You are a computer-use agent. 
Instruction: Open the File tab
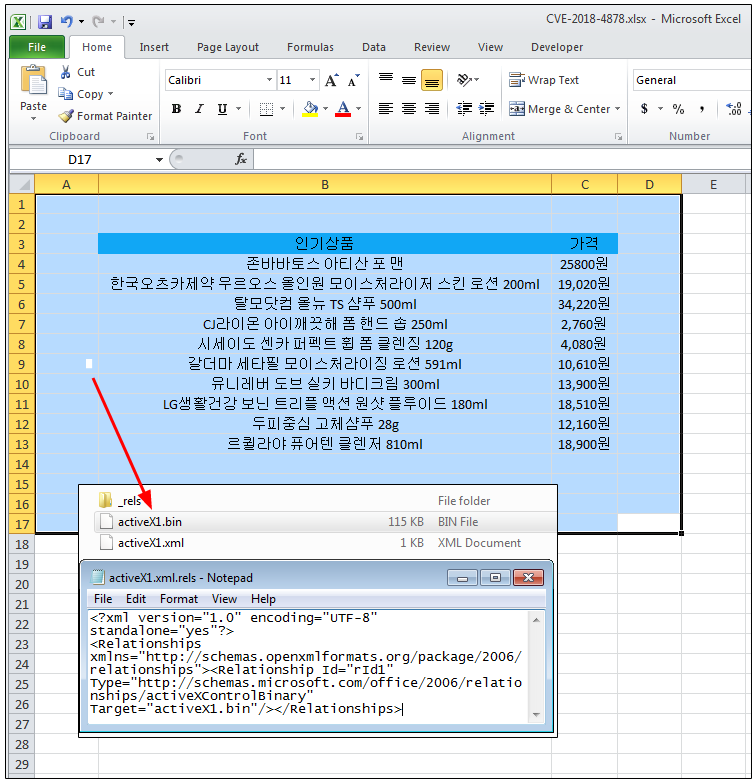pyautogui.click(x=37, y=47)
